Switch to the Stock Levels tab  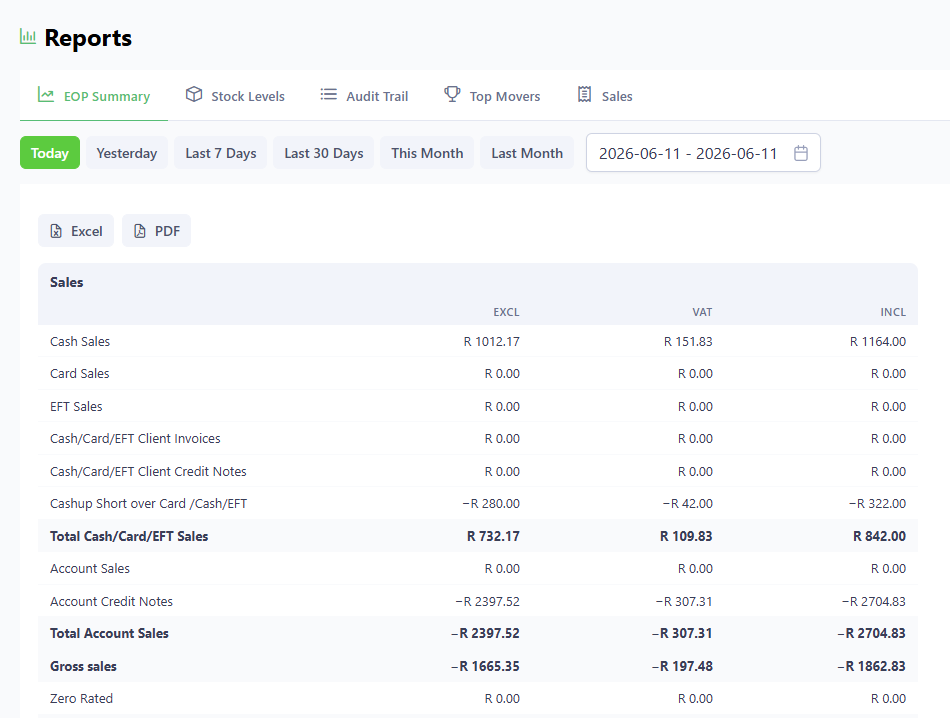[x=235, y=96]
